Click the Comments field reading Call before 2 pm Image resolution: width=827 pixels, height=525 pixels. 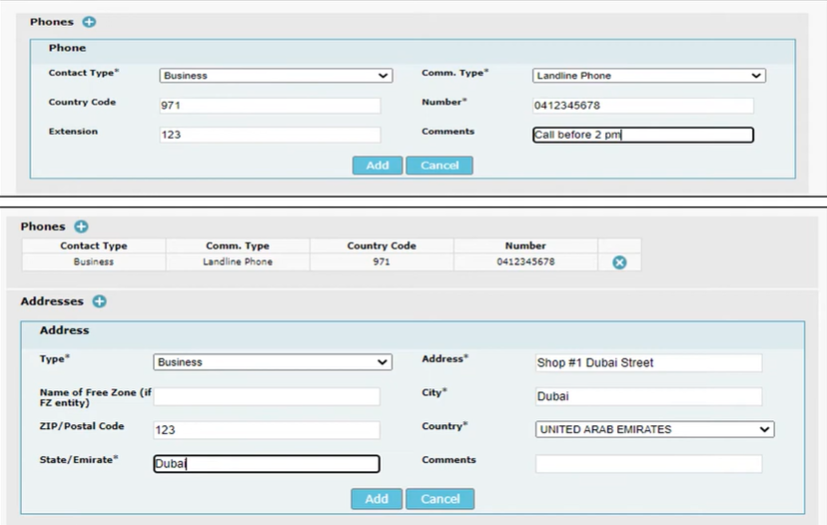coord(643,135)
